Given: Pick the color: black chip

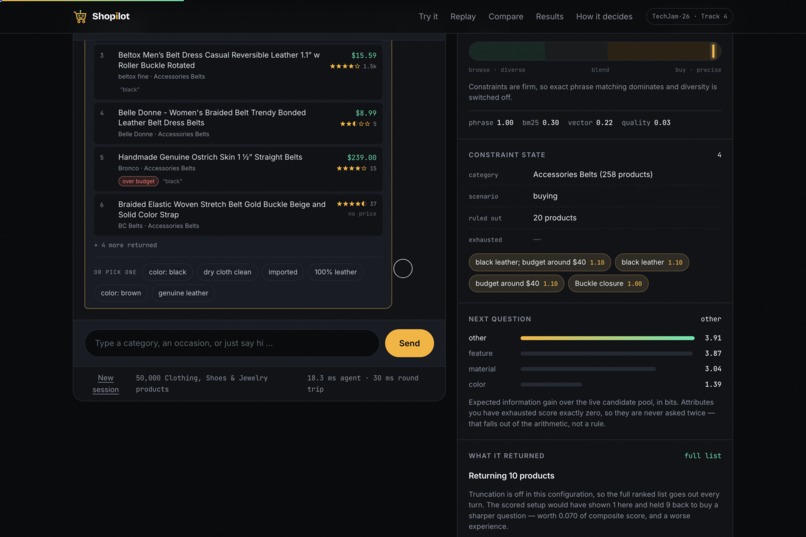Looking at the screenshot, I should coord(168,272).
